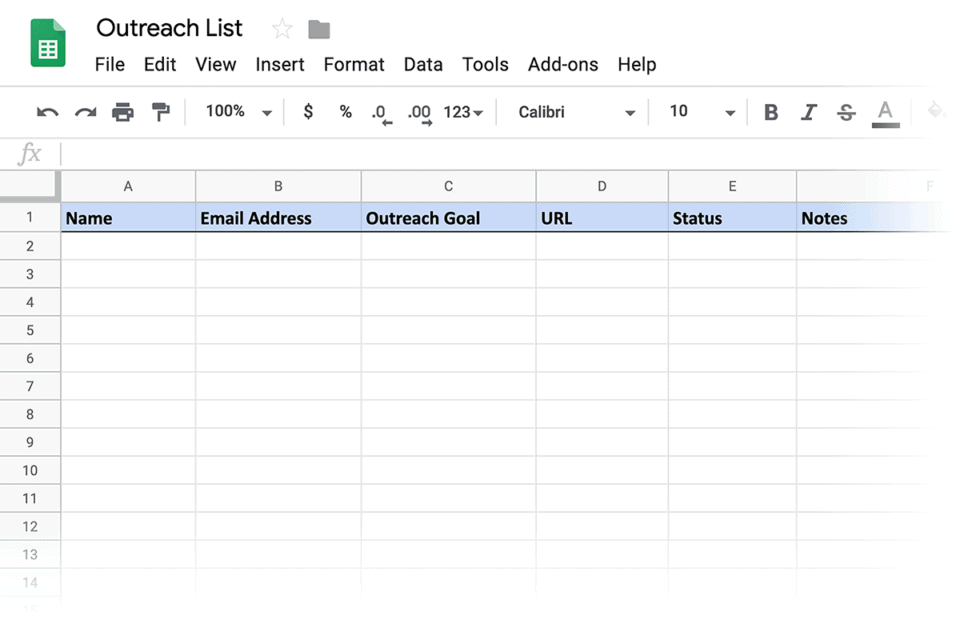
Task: Open the Format menu
Action: [353, 64]
